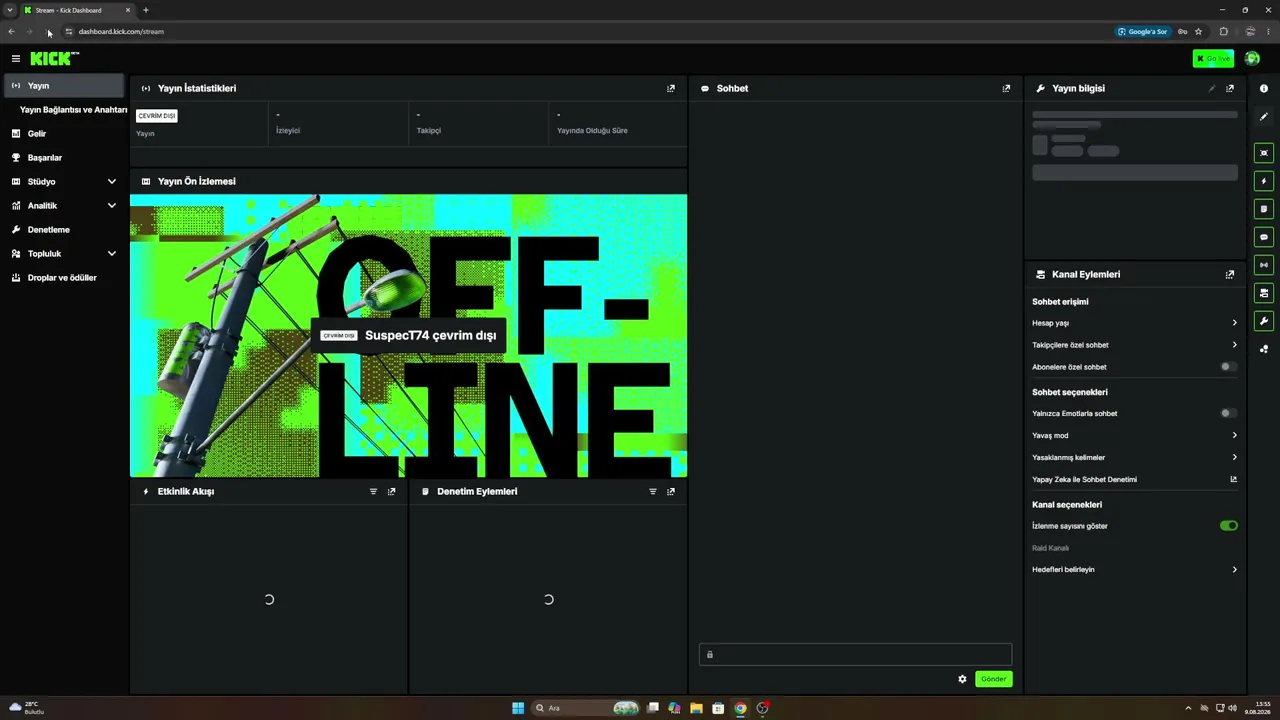The image size is (1280, 720).
Task: Open Denetleme in the sidebar
Action: point(64,229)
